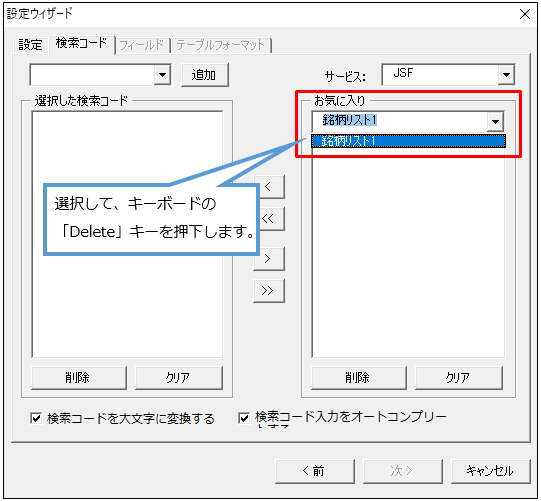
Task: Toggle 検索コードを大文字に変換する checkbox
Action: click(x=36, y=418)
